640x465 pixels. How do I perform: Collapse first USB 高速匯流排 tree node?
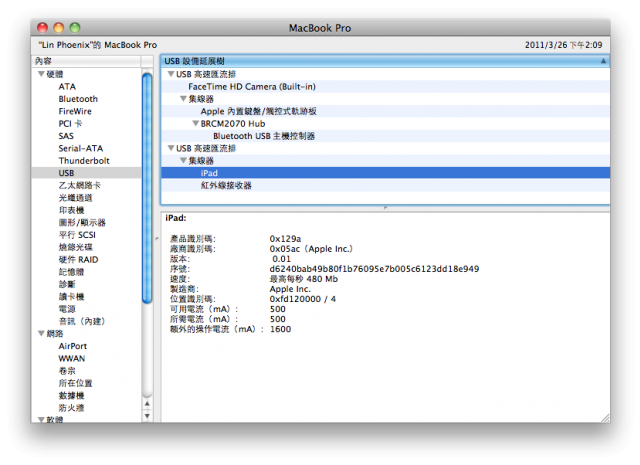point(171,74)
